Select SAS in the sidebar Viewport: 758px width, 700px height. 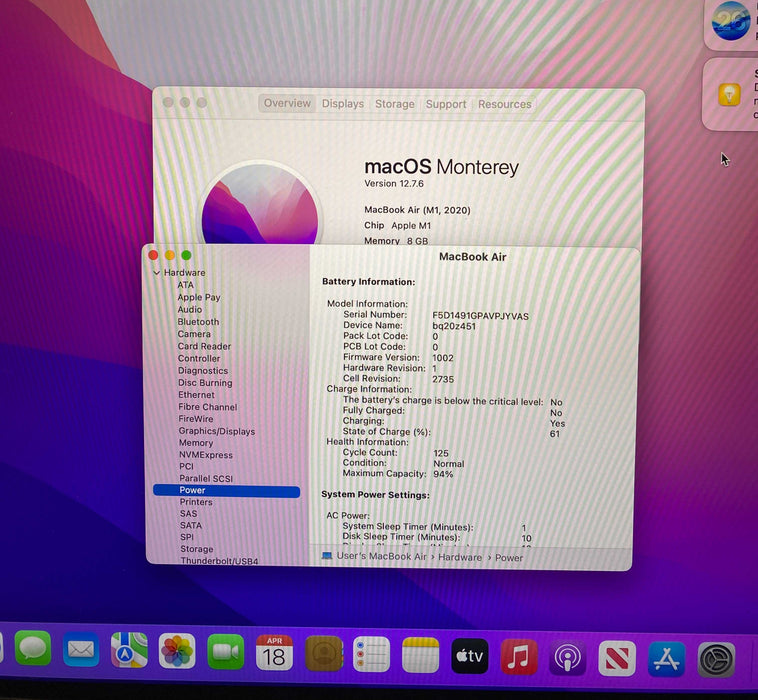point(189,514)
